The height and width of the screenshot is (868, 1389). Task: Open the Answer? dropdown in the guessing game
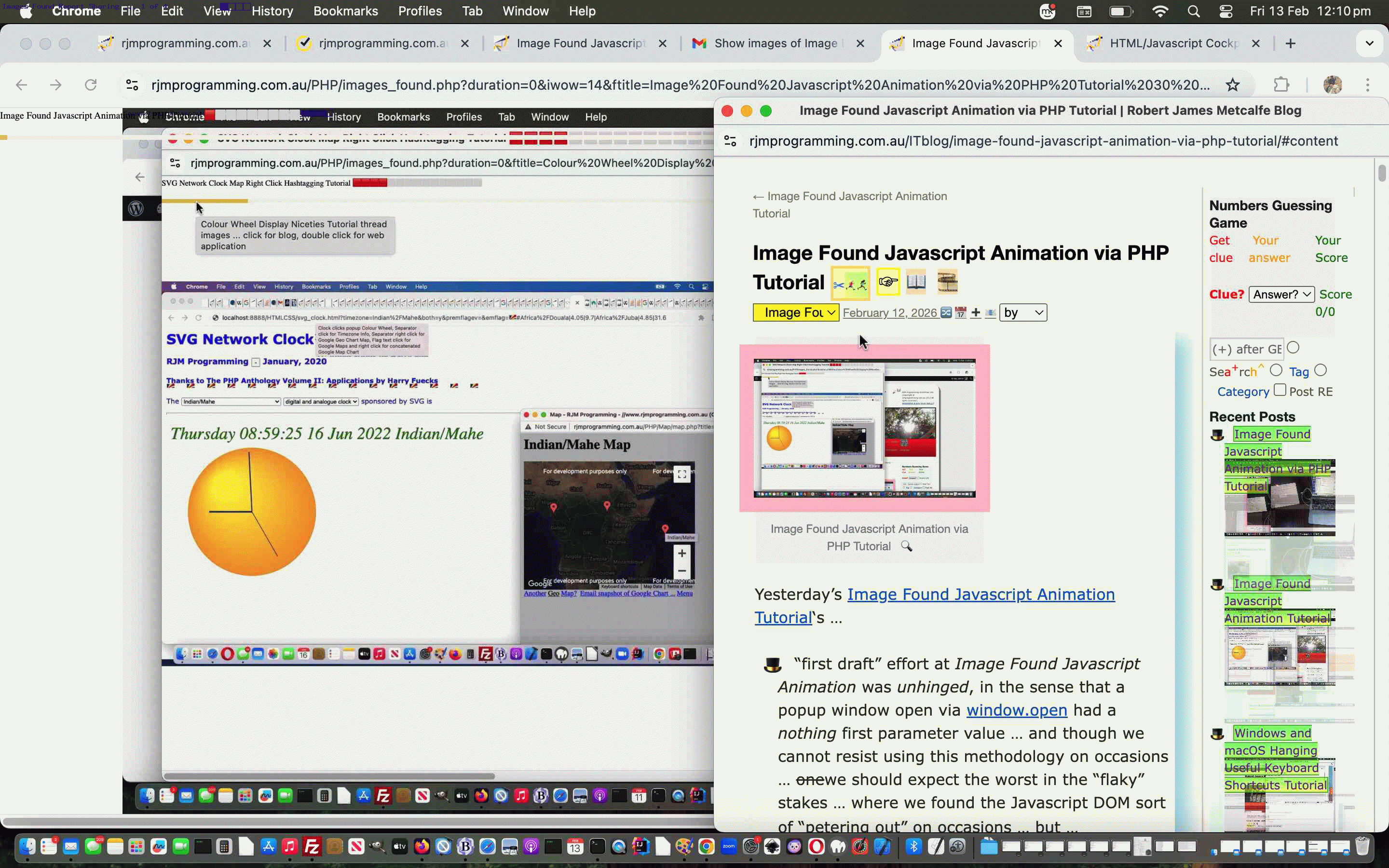tap(1281, 295)
